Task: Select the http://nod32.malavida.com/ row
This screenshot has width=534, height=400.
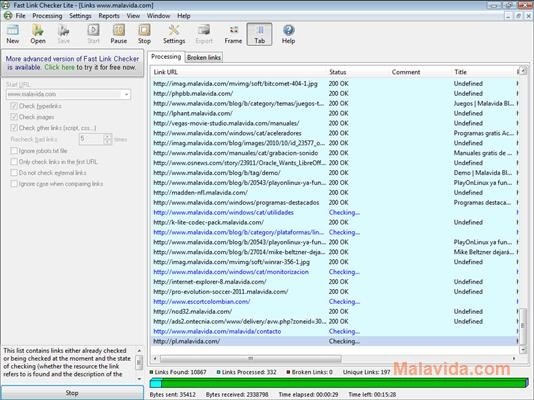Action: click(334, 311)
